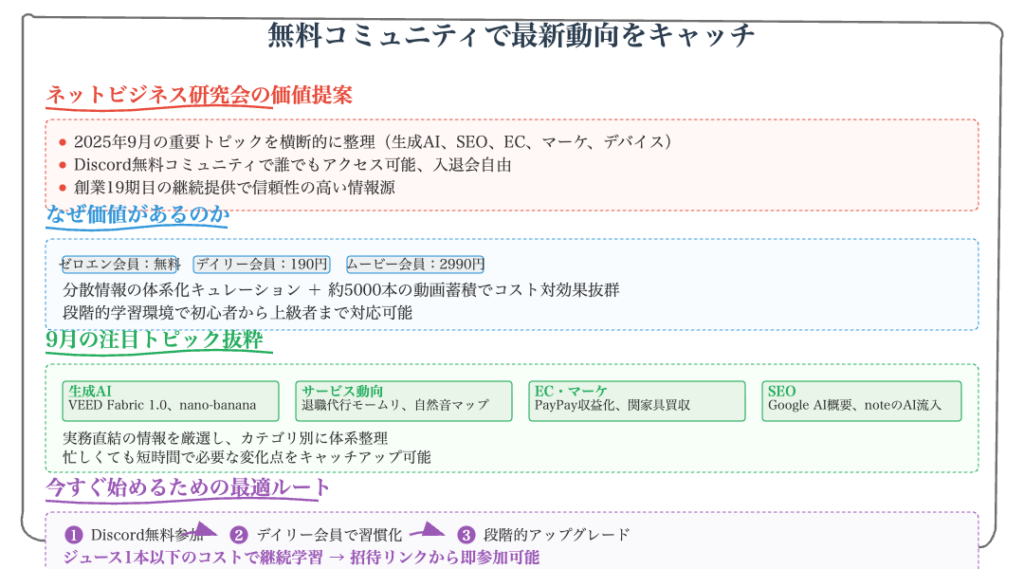Click the ネットビジネス研究会の価値提案 heading

pyautogui.click(x=199, y=95)
